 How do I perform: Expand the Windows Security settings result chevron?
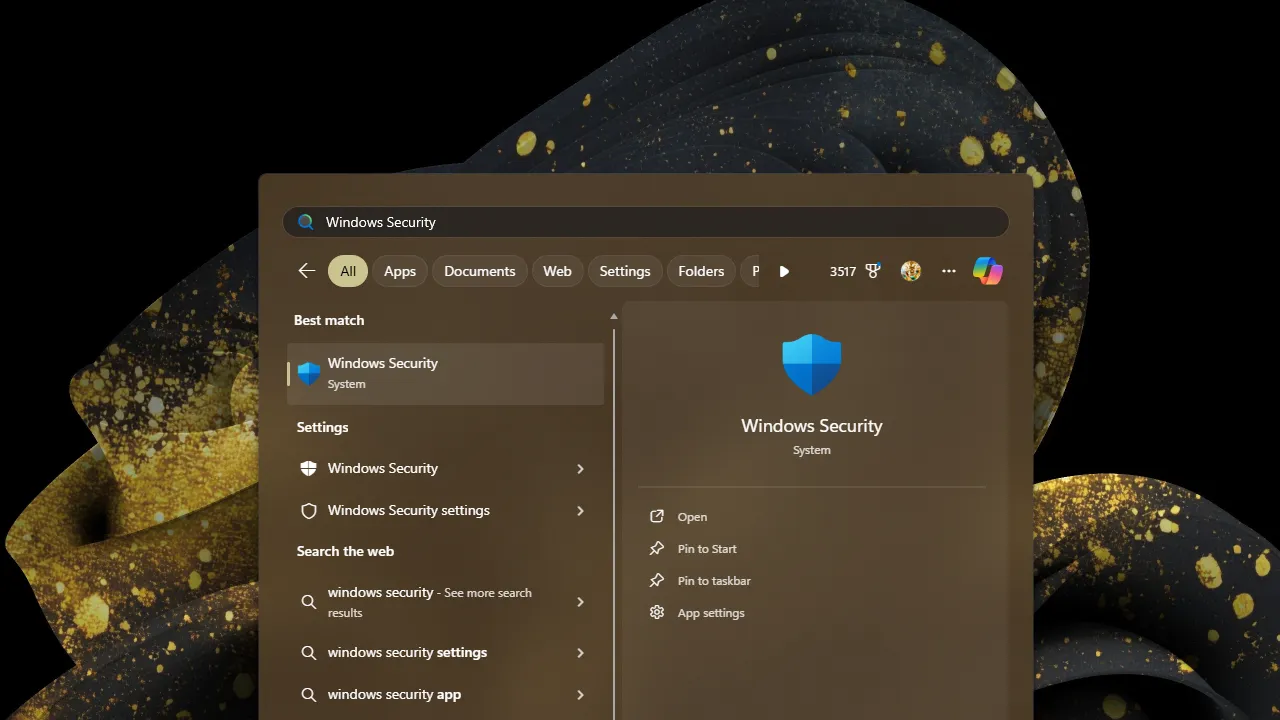pyautogui.click(x=580, y=510)
